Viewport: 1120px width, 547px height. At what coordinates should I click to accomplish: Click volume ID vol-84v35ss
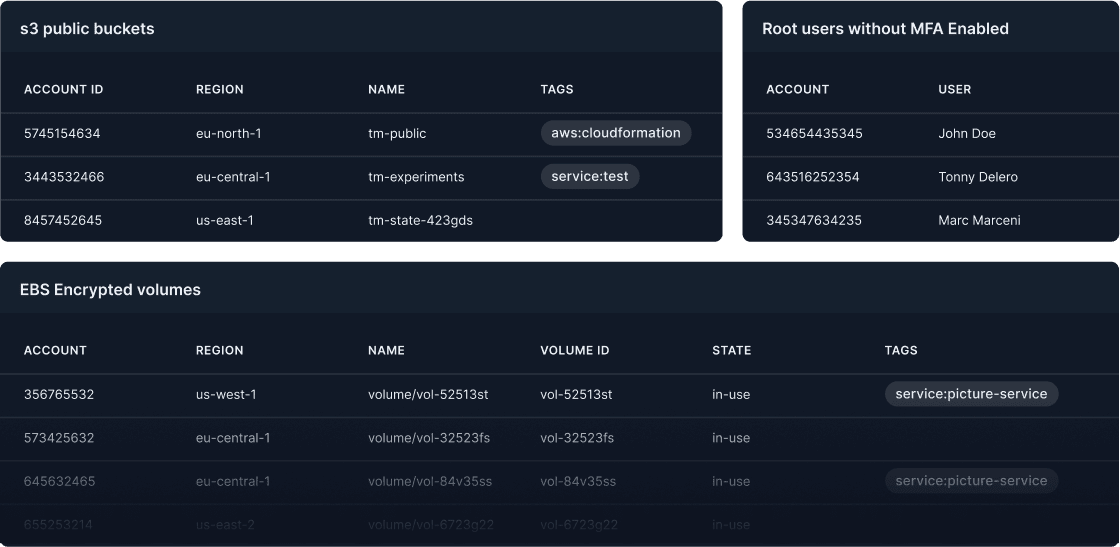point(578,482)
